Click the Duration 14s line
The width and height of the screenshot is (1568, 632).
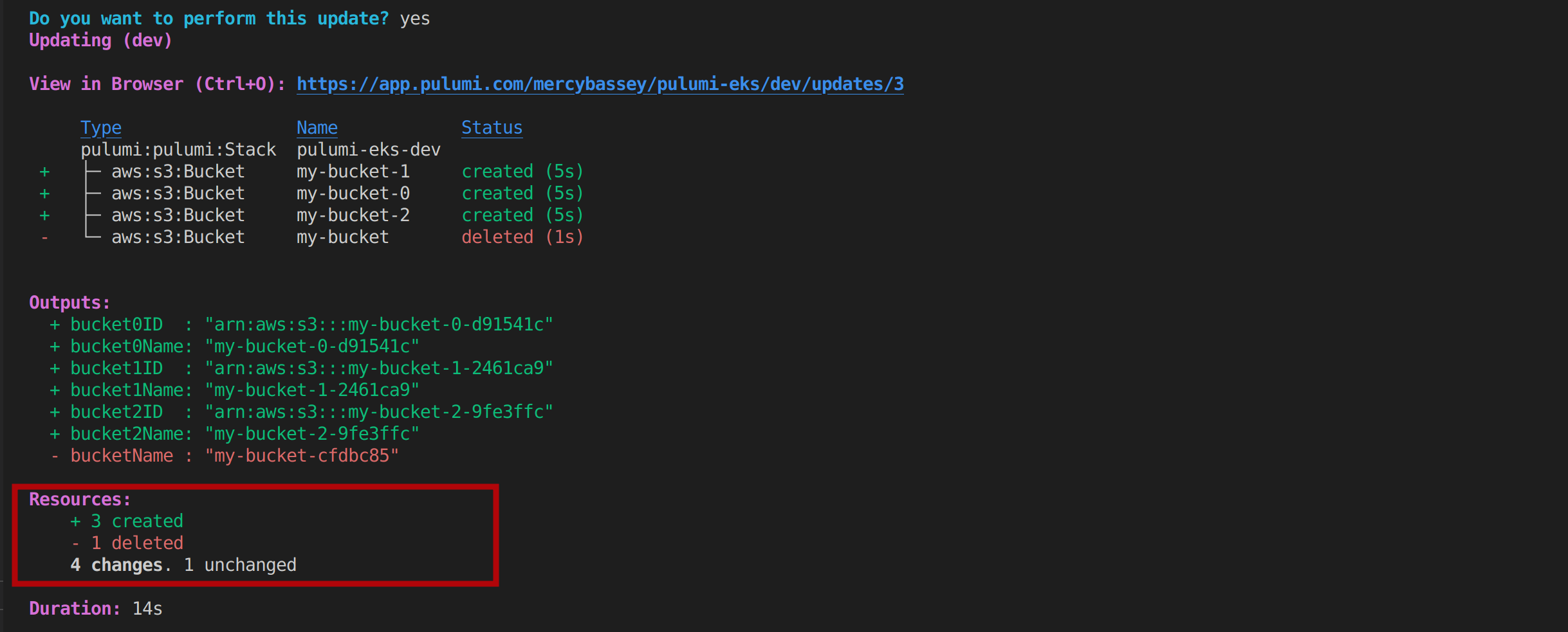click(95, 609)
